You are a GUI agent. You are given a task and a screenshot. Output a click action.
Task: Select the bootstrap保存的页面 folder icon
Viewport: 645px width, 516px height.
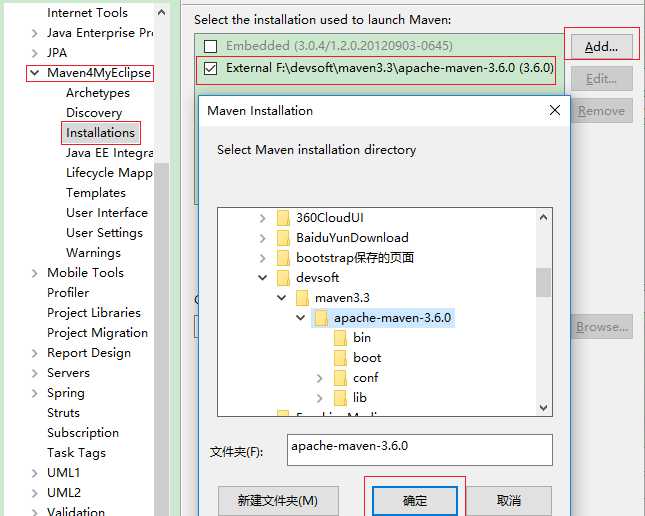(x=283, y=258)
